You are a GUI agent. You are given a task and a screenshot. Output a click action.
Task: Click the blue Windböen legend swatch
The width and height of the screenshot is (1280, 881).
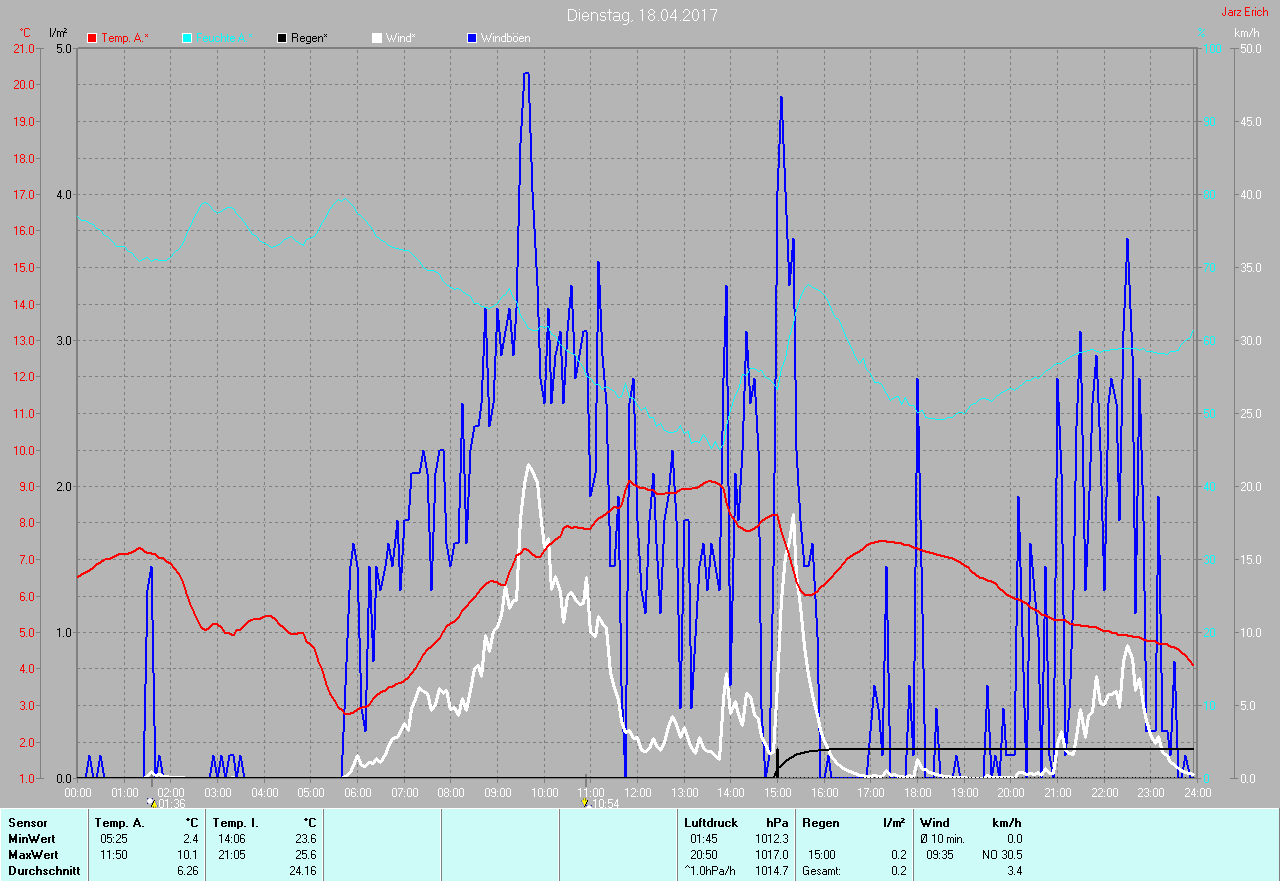[472, 38]
